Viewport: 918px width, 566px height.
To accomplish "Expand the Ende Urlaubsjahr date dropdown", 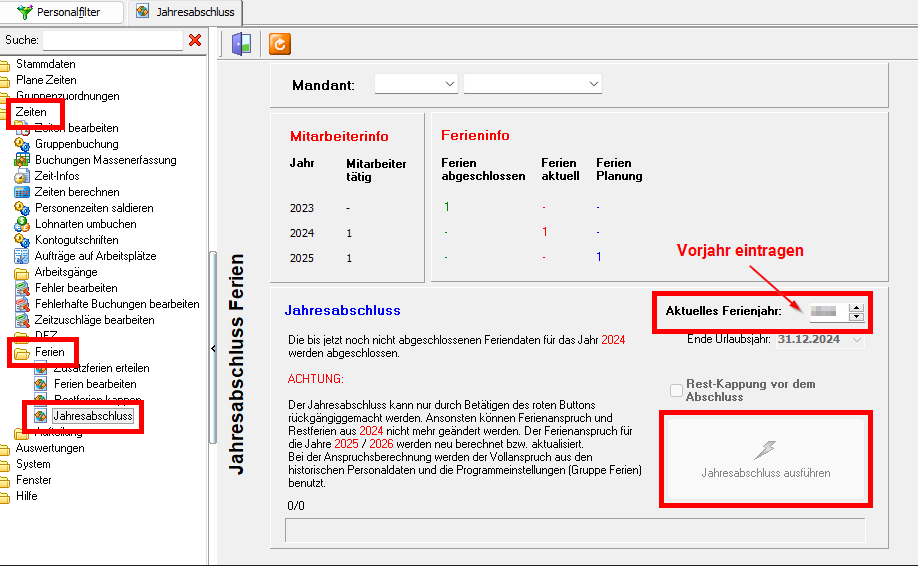I will coord(856,340).
